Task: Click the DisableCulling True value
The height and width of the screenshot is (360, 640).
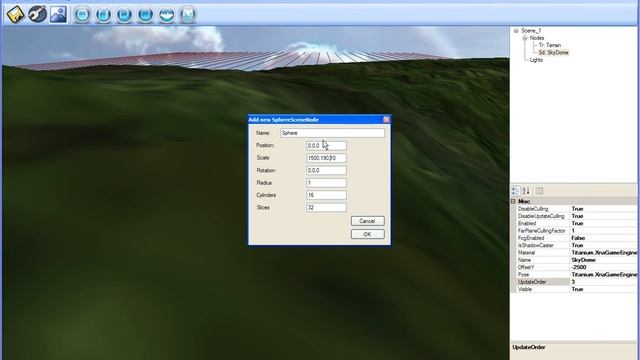Action: [x=603, y=209]
